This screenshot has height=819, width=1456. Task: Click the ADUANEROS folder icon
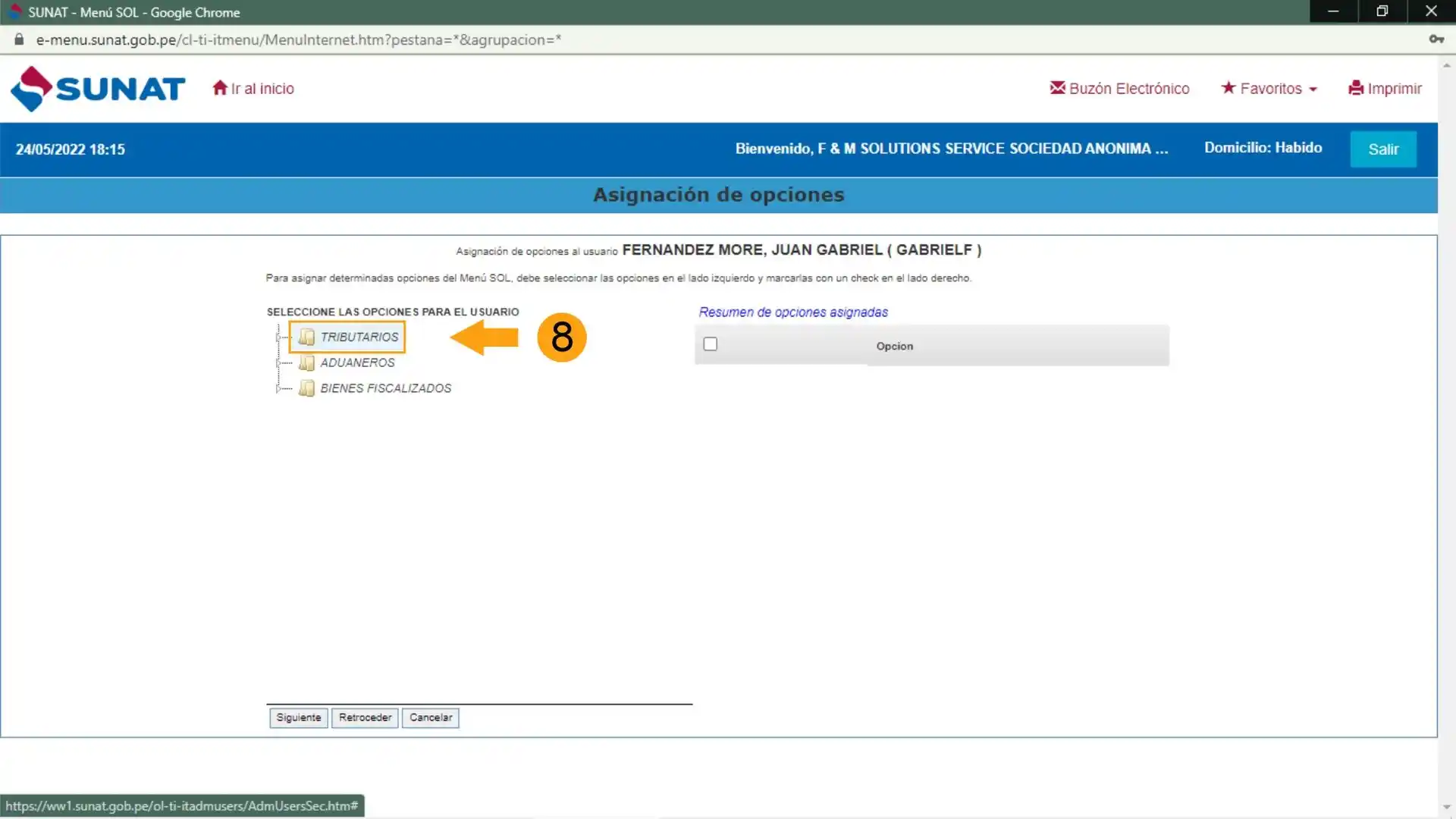[306, 362]
